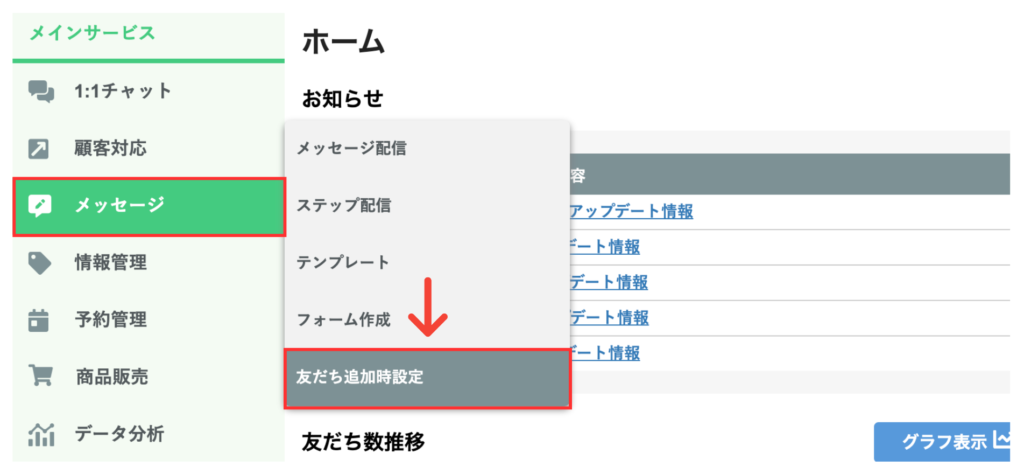Screen dimensions: 1024x474
Task: Click the 1:1チャット speech bubbles icon
Action: coord(41,92)
